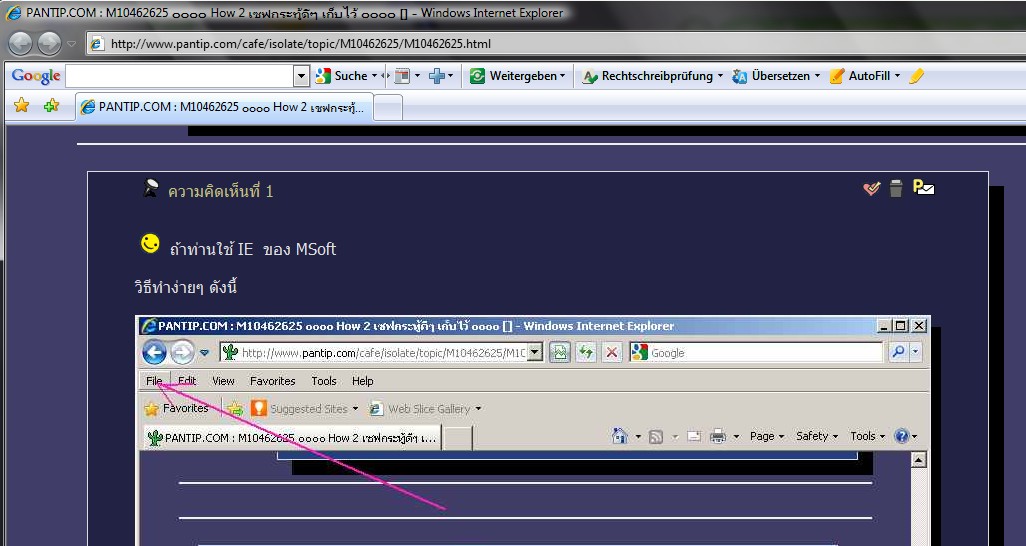Viewport: 1026px width, 546px height.
Task: Click the P mail icon on comment 1
Action: [923, 187]
